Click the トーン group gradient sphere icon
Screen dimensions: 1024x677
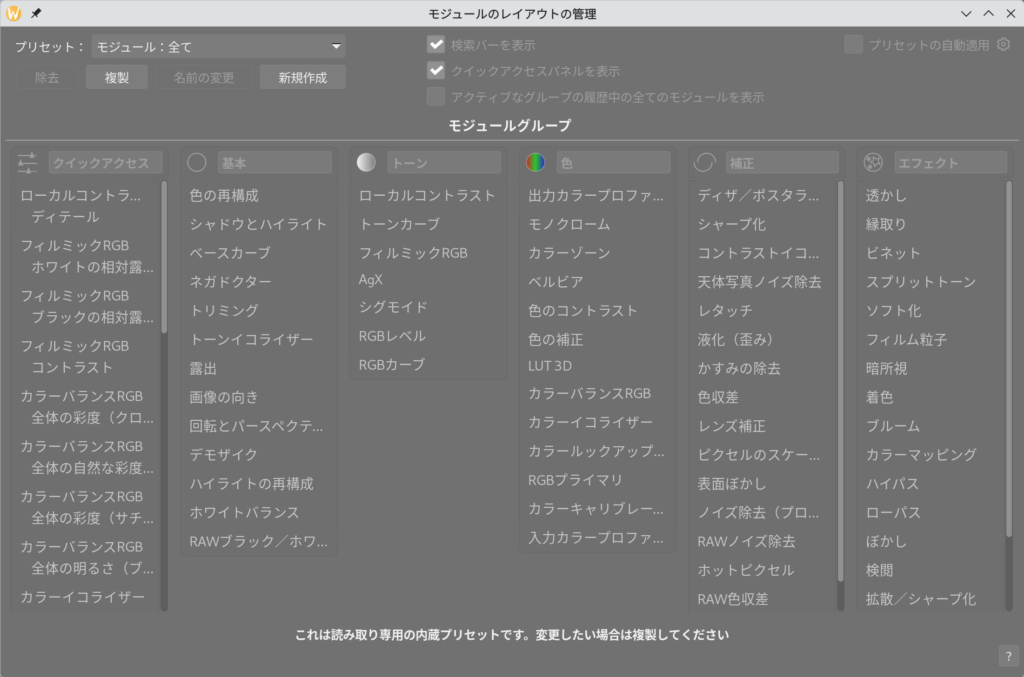pos(367,163)
